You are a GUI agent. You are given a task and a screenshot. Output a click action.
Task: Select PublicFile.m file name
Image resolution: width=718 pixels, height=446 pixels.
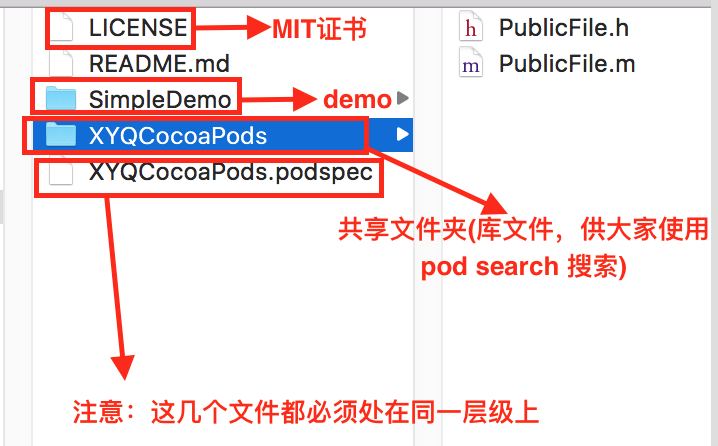567,64
